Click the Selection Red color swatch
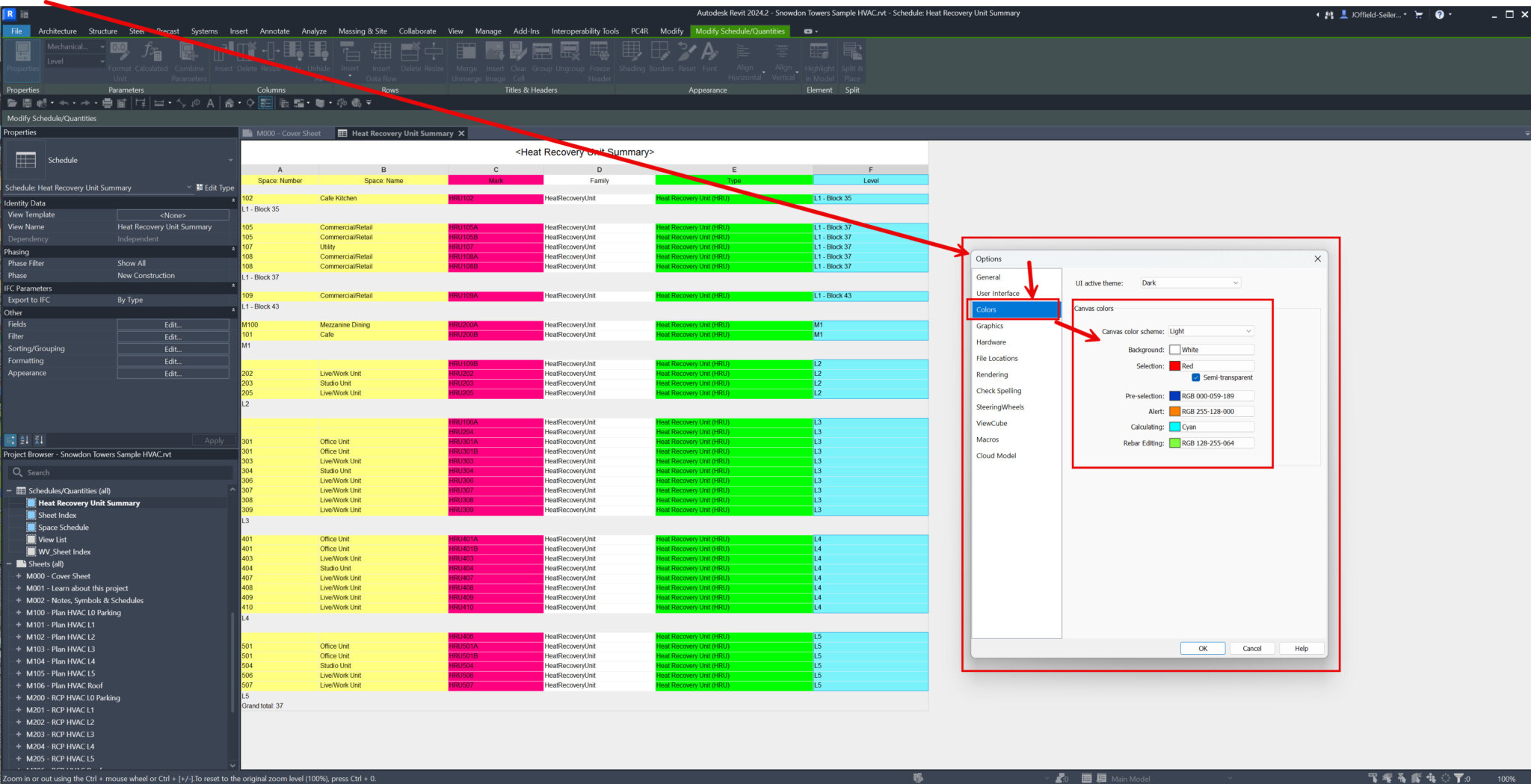This screenshot has width=1531, height=784. [x=1174, y=366]
